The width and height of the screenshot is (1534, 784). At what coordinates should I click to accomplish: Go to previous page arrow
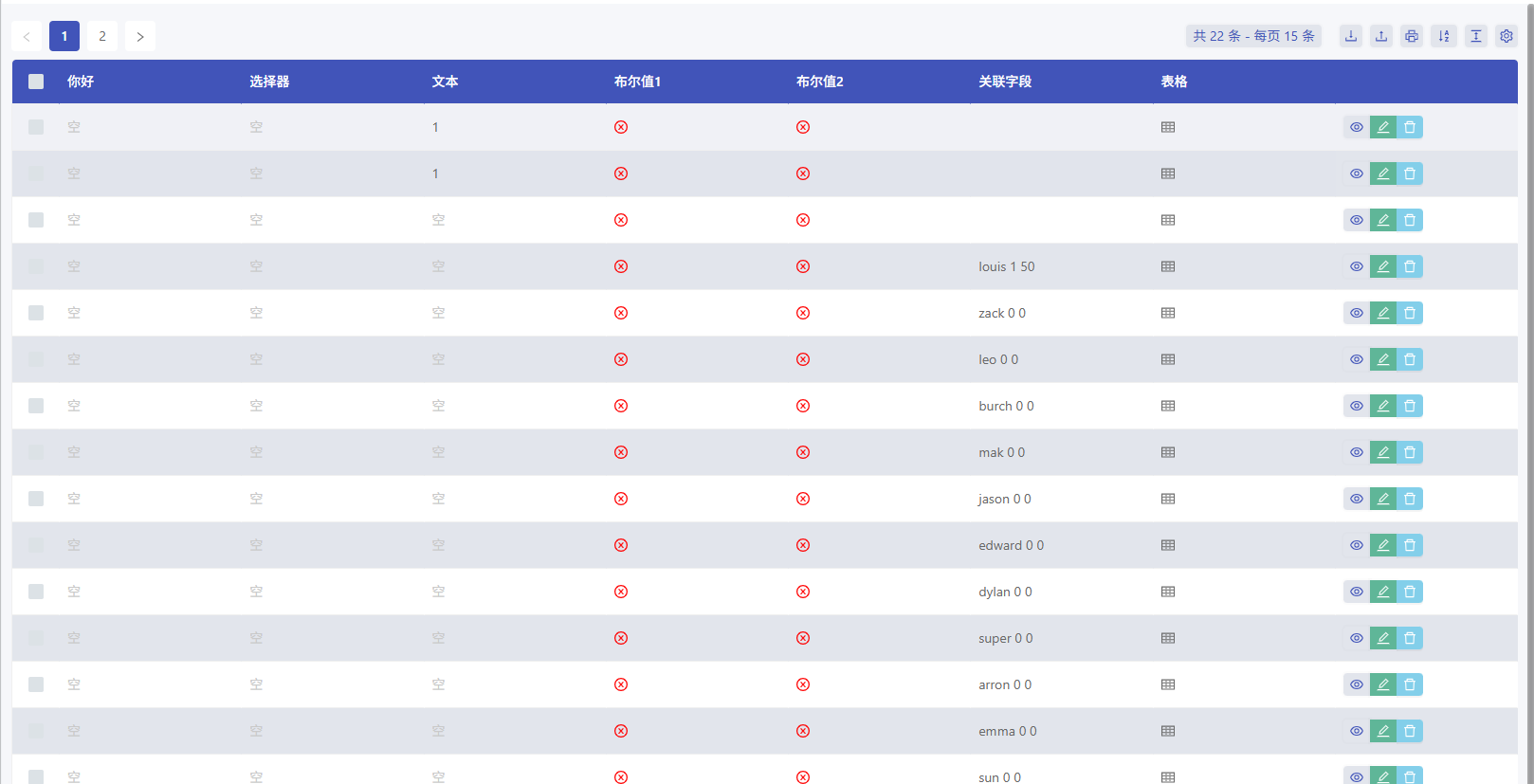click(x=27, y=36)
